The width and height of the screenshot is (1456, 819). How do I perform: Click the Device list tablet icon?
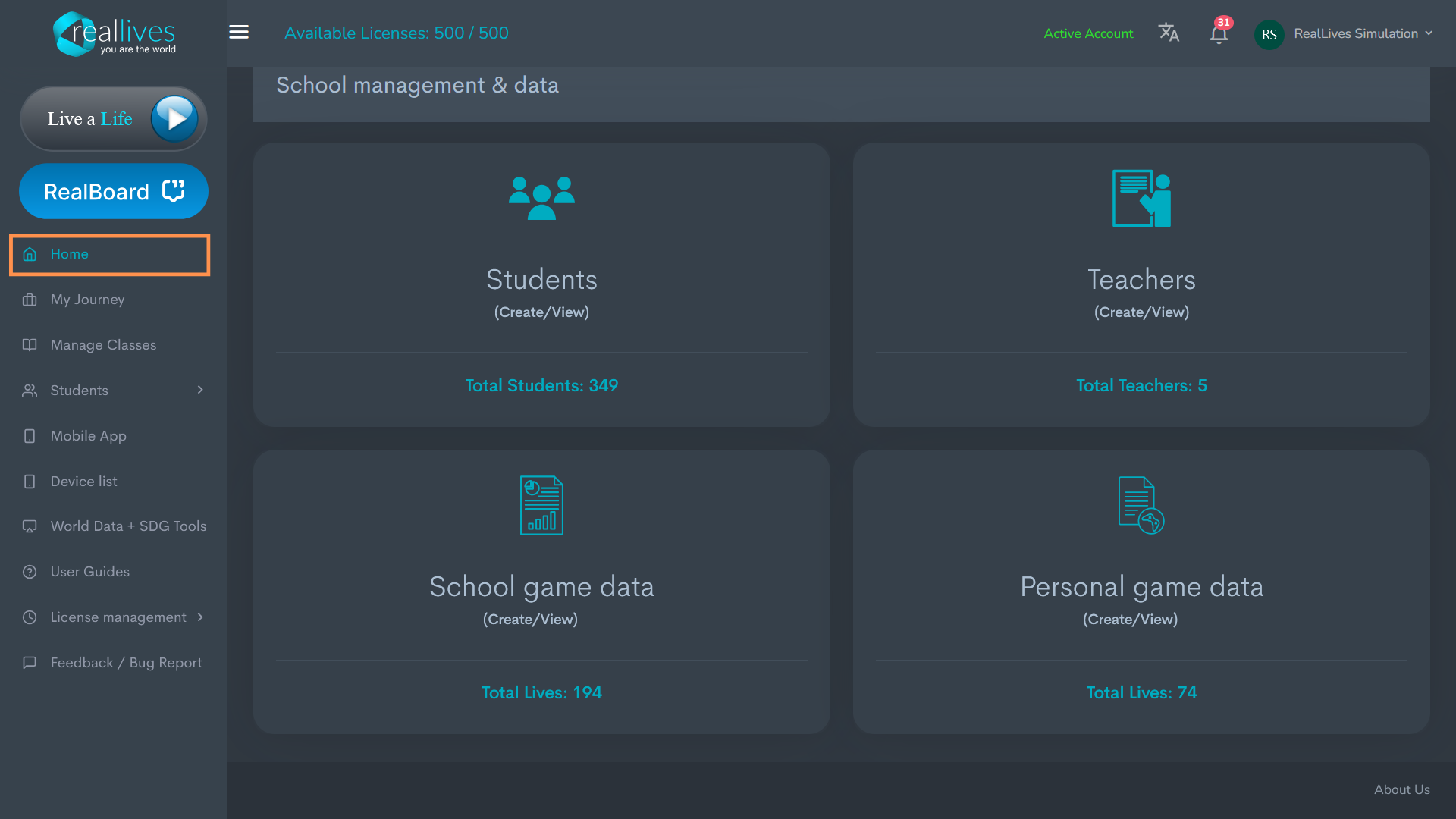tap(30, 482)
